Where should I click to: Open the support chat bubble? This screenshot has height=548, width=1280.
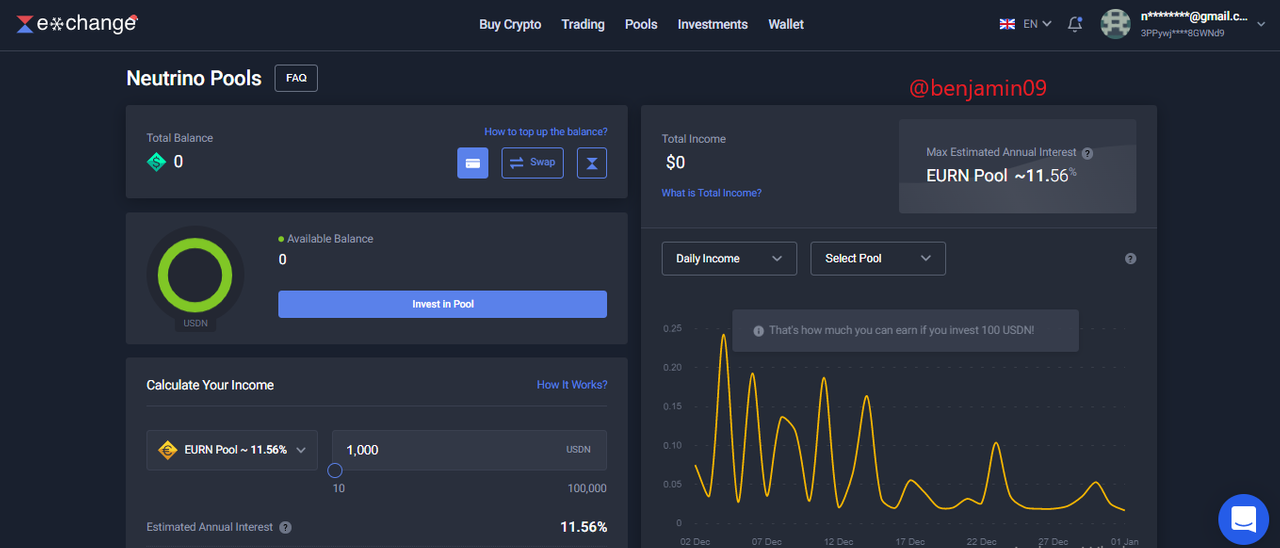[1244, 519]
